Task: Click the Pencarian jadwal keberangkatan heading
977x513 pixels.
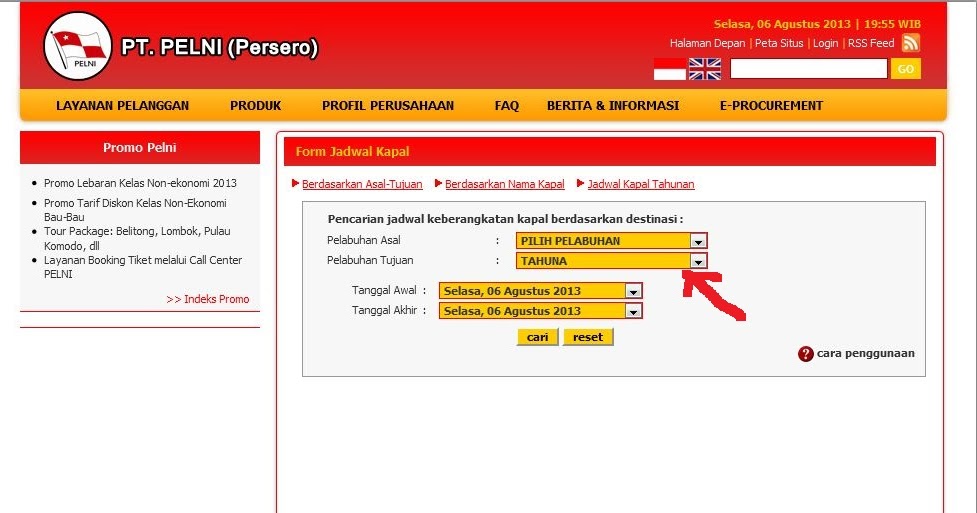Action: [x=505, y=219]
